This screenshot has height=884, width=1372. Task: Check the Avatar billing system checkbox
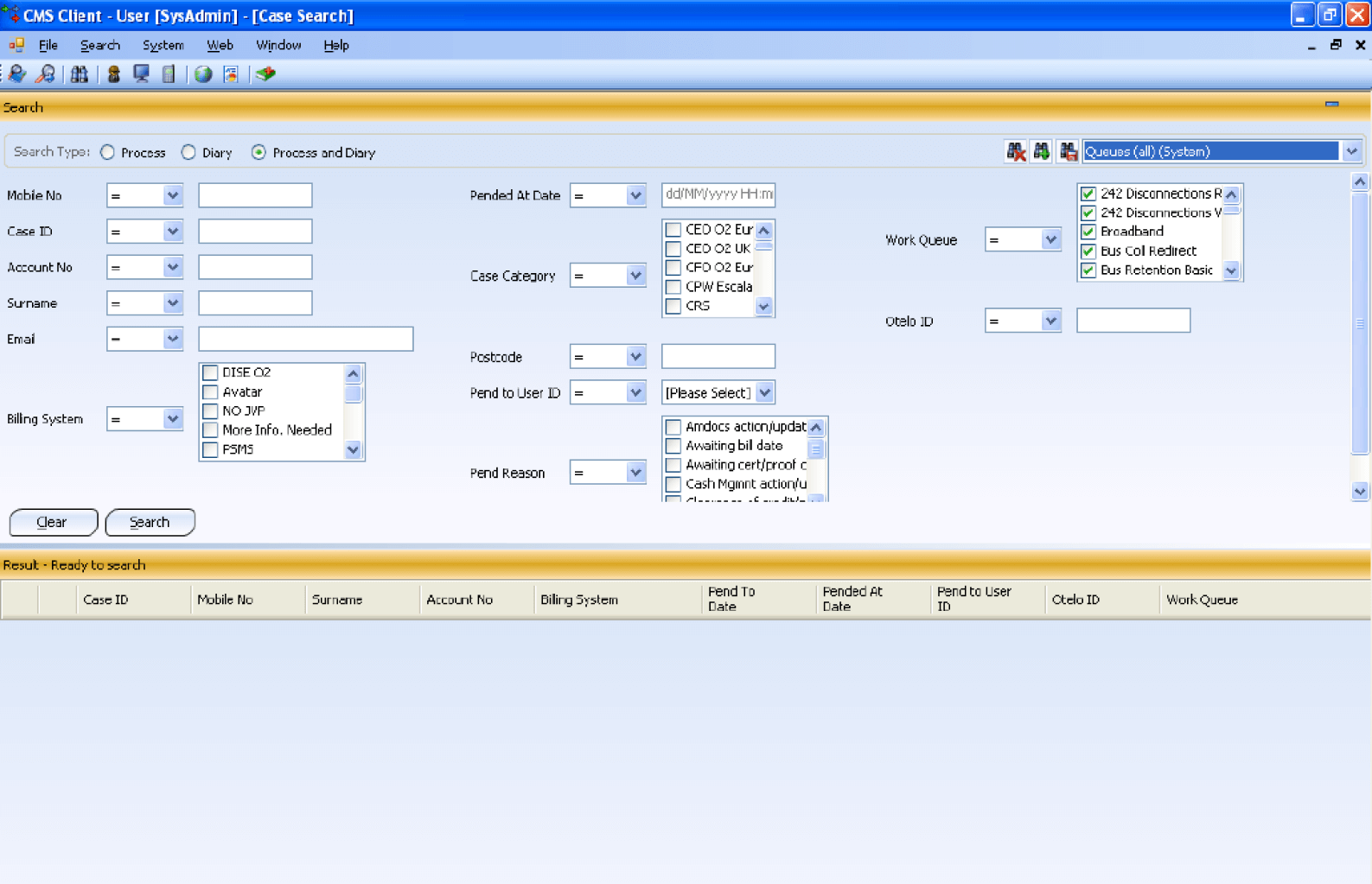pos(210,391)
